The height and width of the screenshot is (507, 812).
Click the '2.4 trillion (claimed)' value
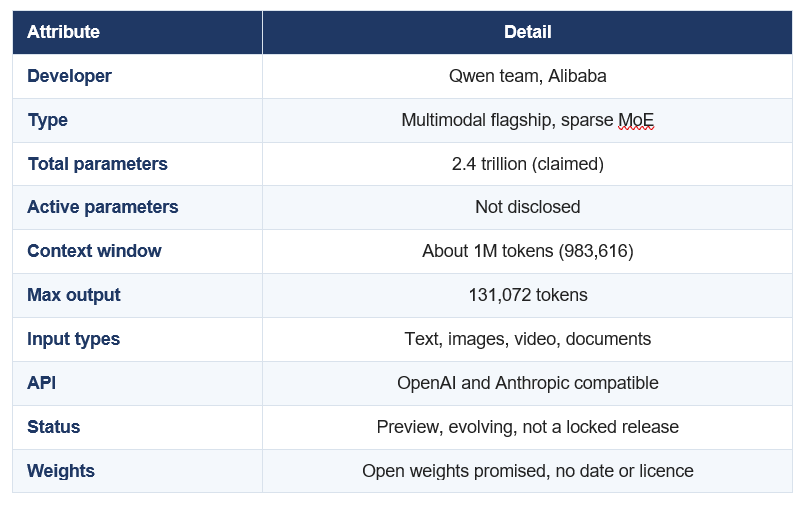(527, 164)
